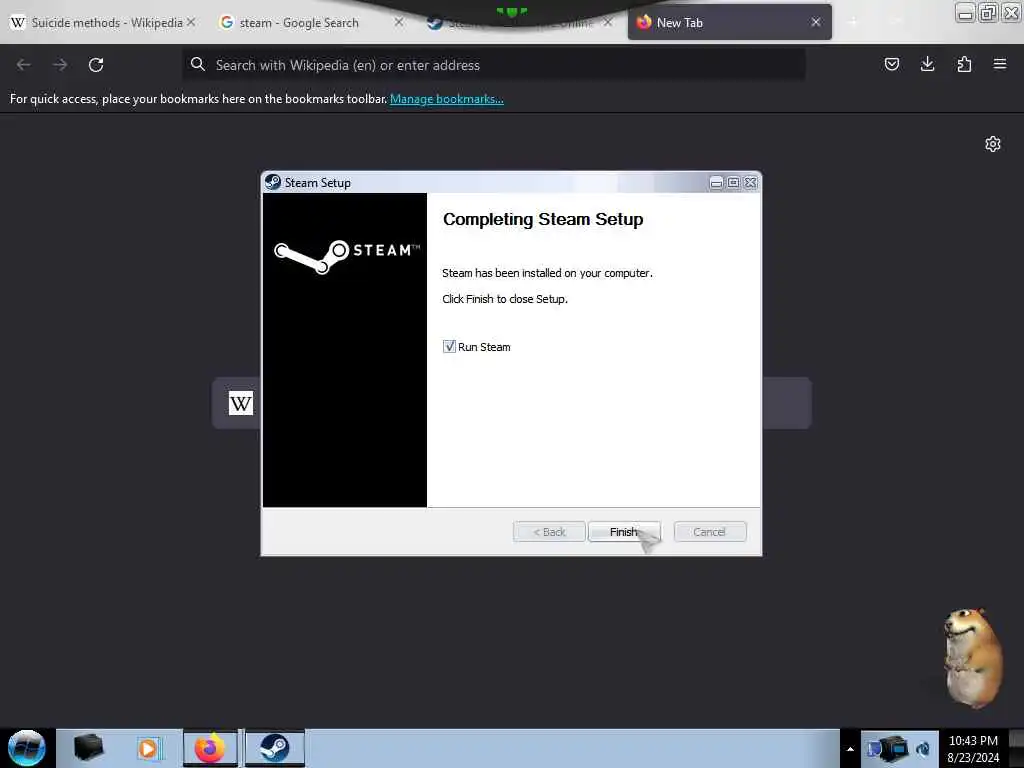
Task: Minimize the Firefox window
Action: pos(965,13)
